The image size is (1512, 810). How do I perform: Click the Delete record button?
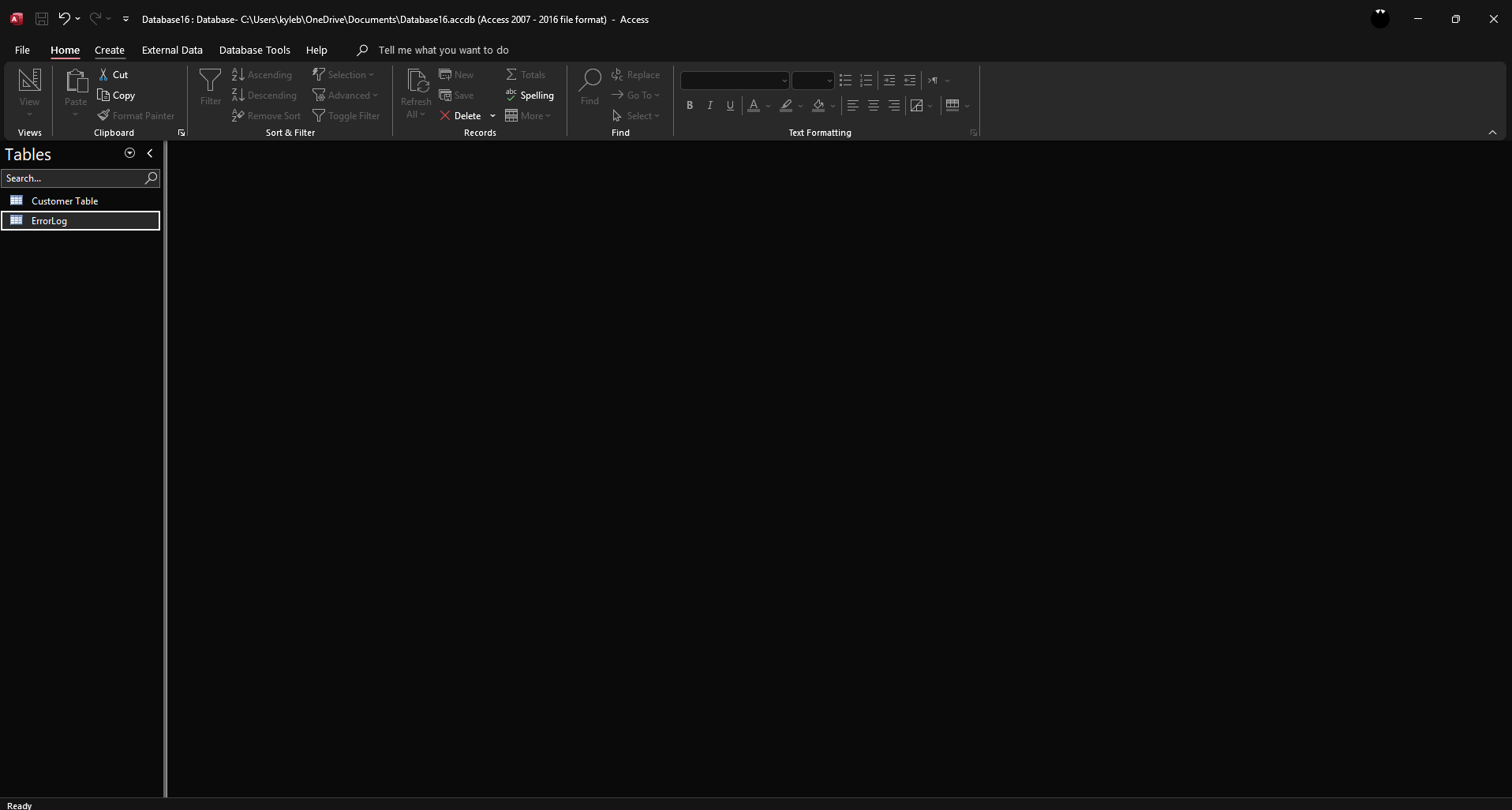click(x=461, y=115)
